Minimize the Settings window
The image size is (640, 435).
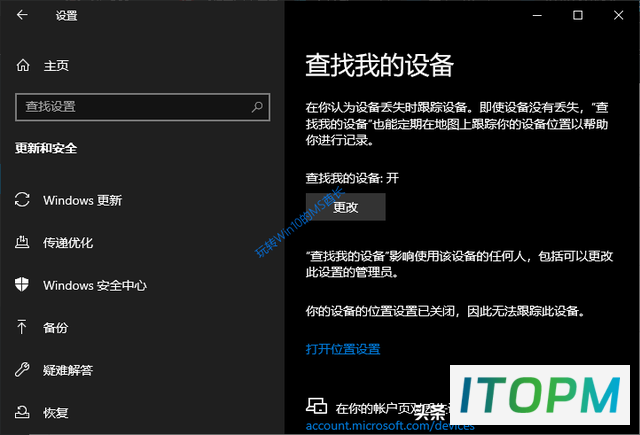coord(538,16)
